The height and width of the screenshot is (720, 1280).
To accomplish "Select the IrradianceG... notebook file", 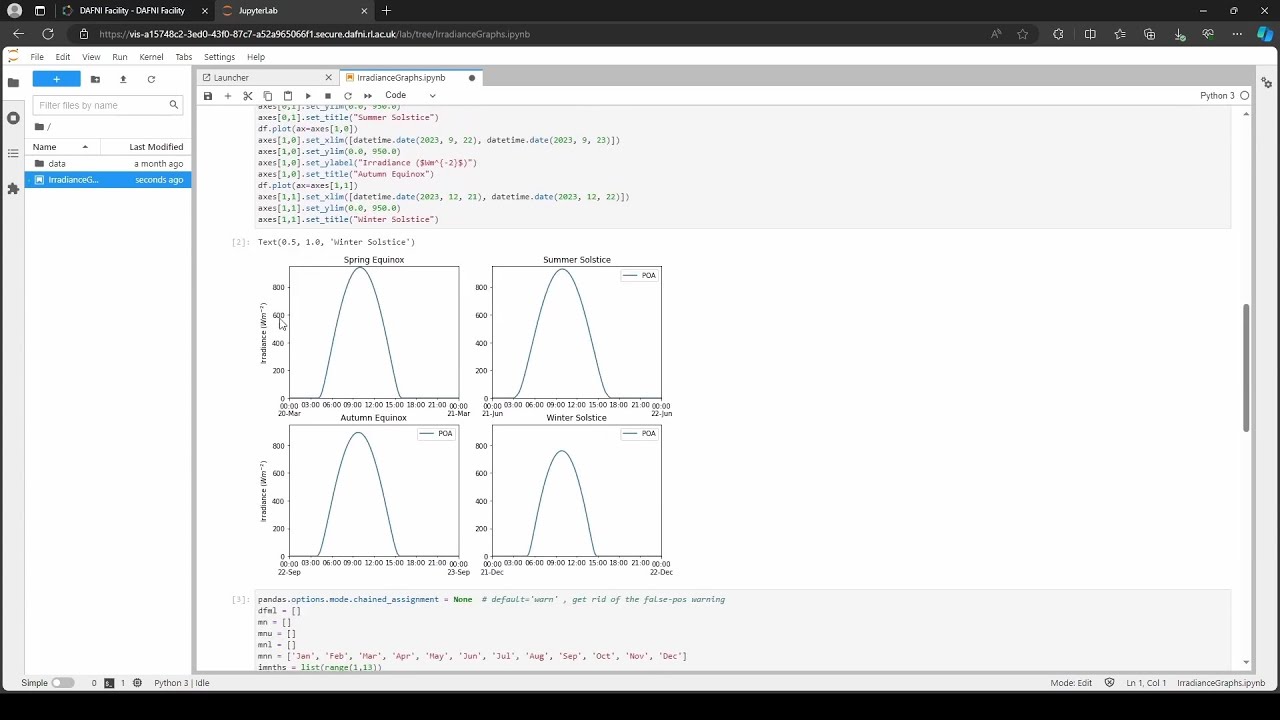I will pyautogui.click(x=108, y=180).
